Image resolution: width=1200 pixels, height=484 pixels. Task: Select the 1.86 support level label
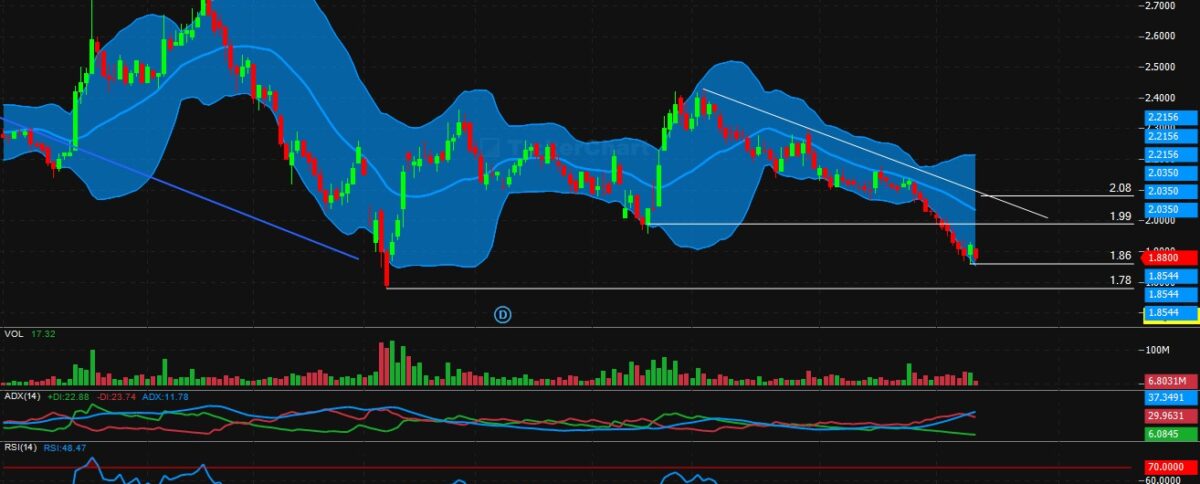(x=1120, y=256)
